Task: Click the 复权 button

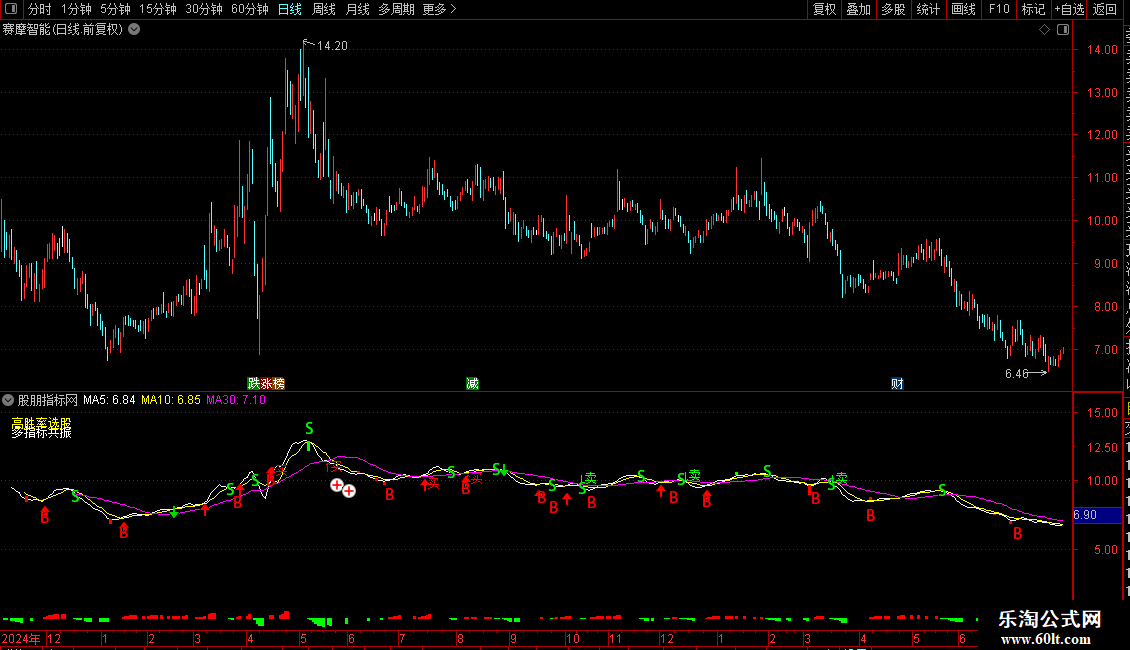Action: 824,9
